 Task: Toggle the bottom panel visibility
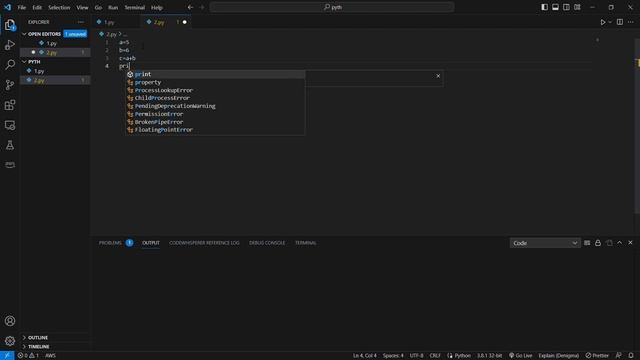click(555, 7)
